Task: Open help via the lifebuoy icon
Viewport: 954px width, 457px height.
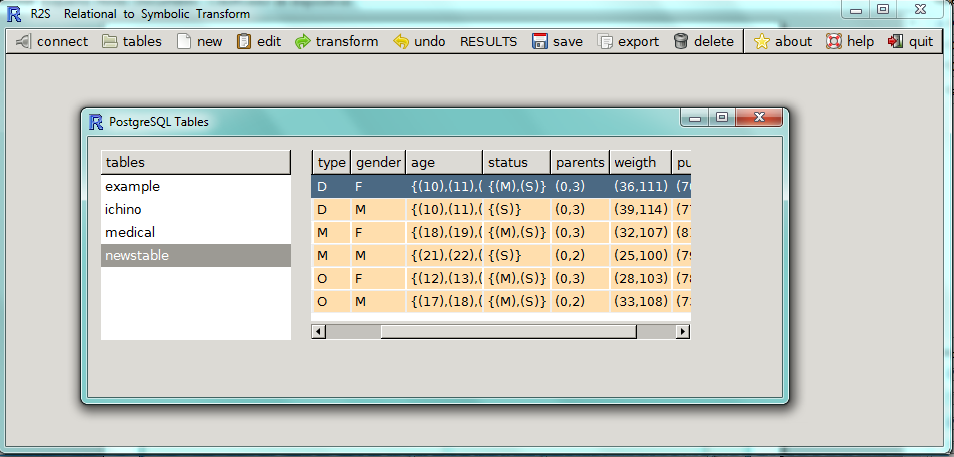Action: pos(833,42)
